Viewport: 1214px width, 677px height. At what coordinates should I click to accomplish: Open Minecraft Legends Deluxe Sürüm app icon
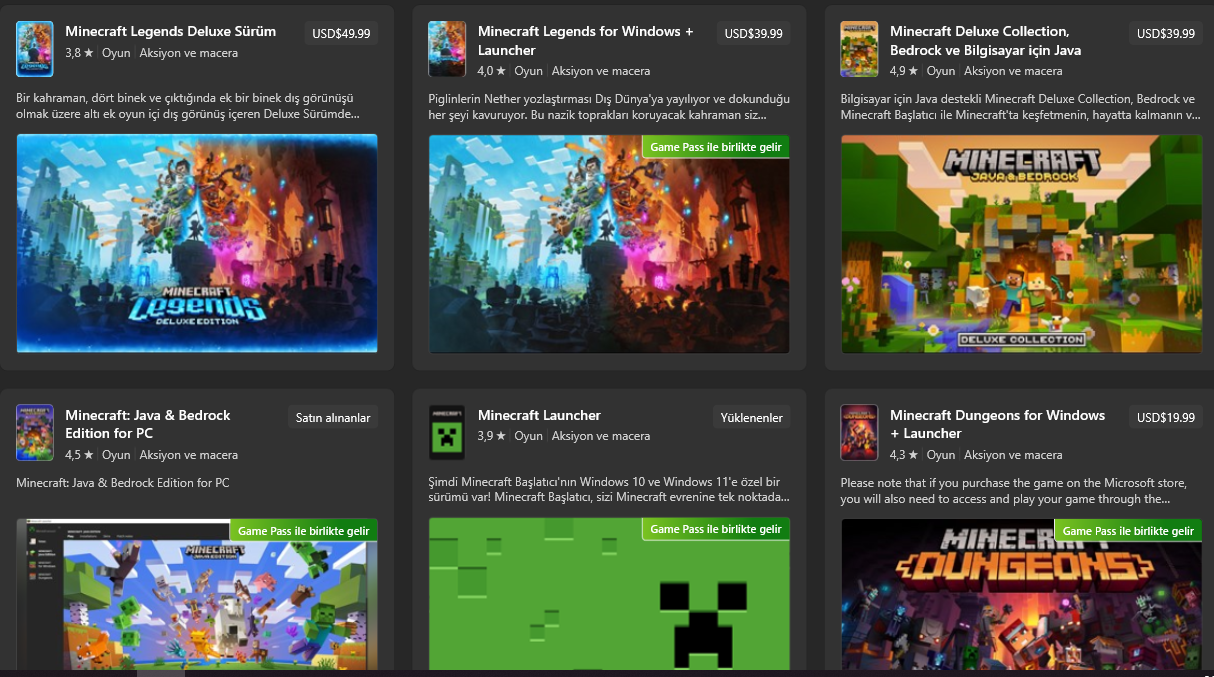pyautogui.click(x=35, y=49)
